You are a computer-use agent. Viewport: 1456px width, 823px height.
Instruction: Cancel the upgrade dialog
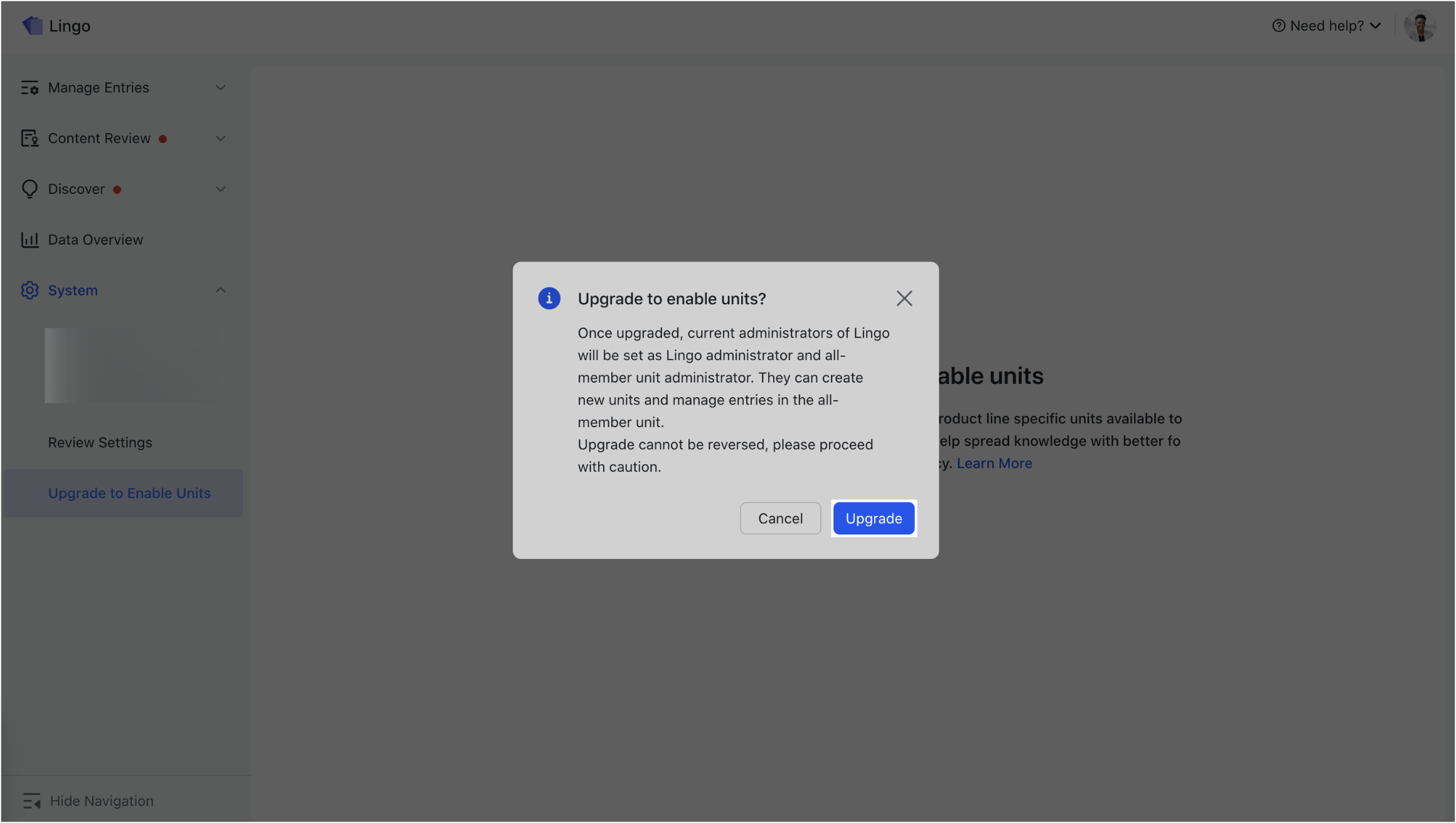[780, 519]
